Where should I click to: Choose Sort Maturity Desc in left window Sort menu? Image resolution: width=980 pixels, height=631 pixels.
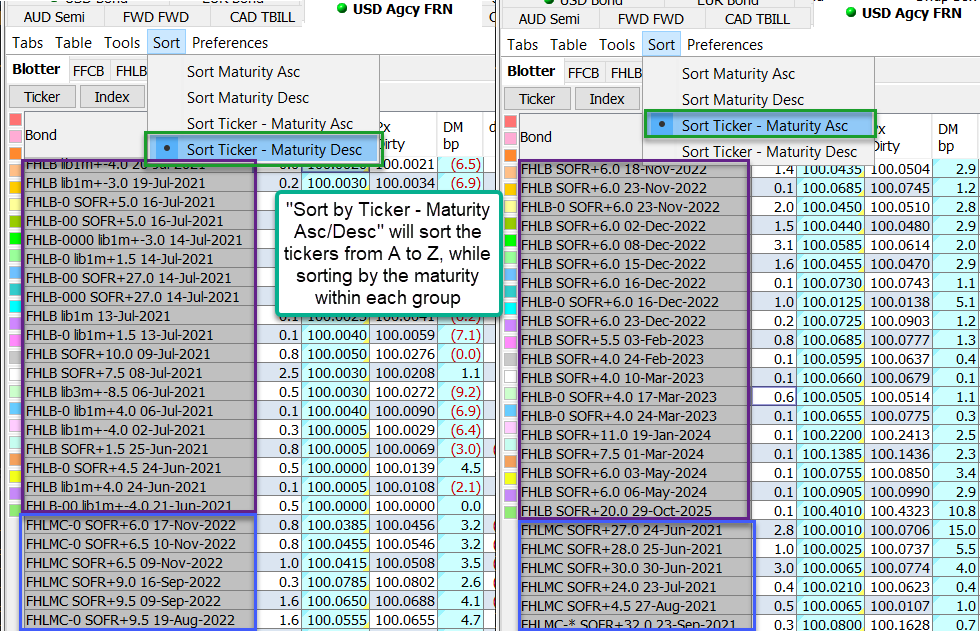(x=248, y=97)
